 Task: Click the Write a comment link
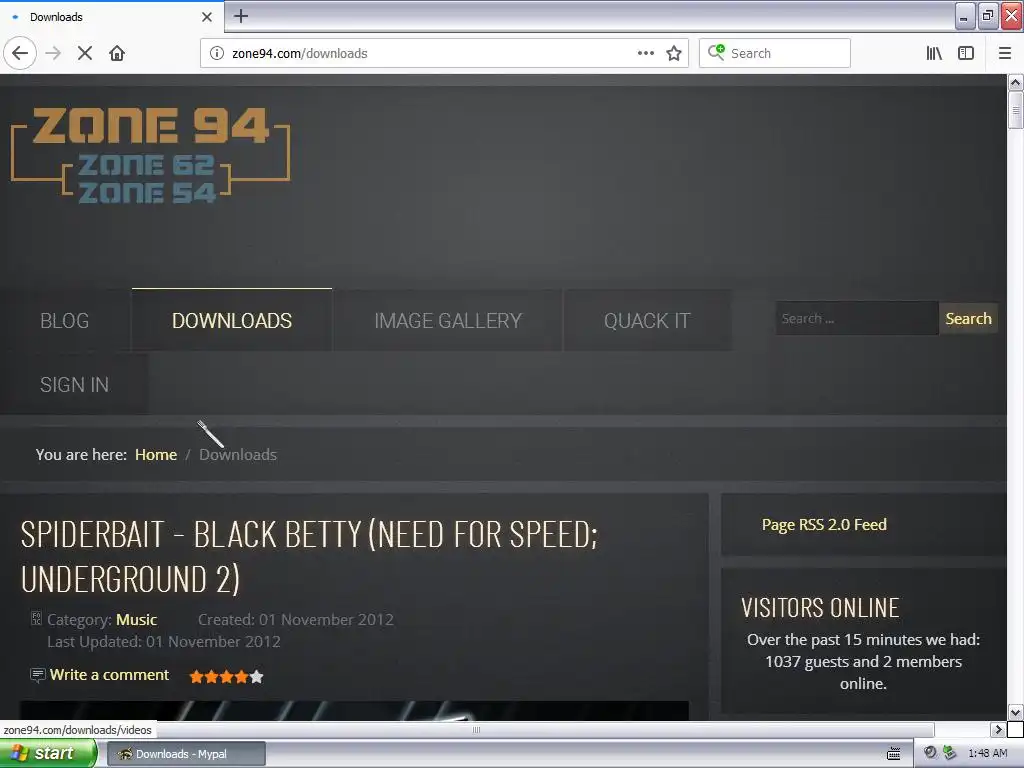pyautogui.click(x=109, y=675)
